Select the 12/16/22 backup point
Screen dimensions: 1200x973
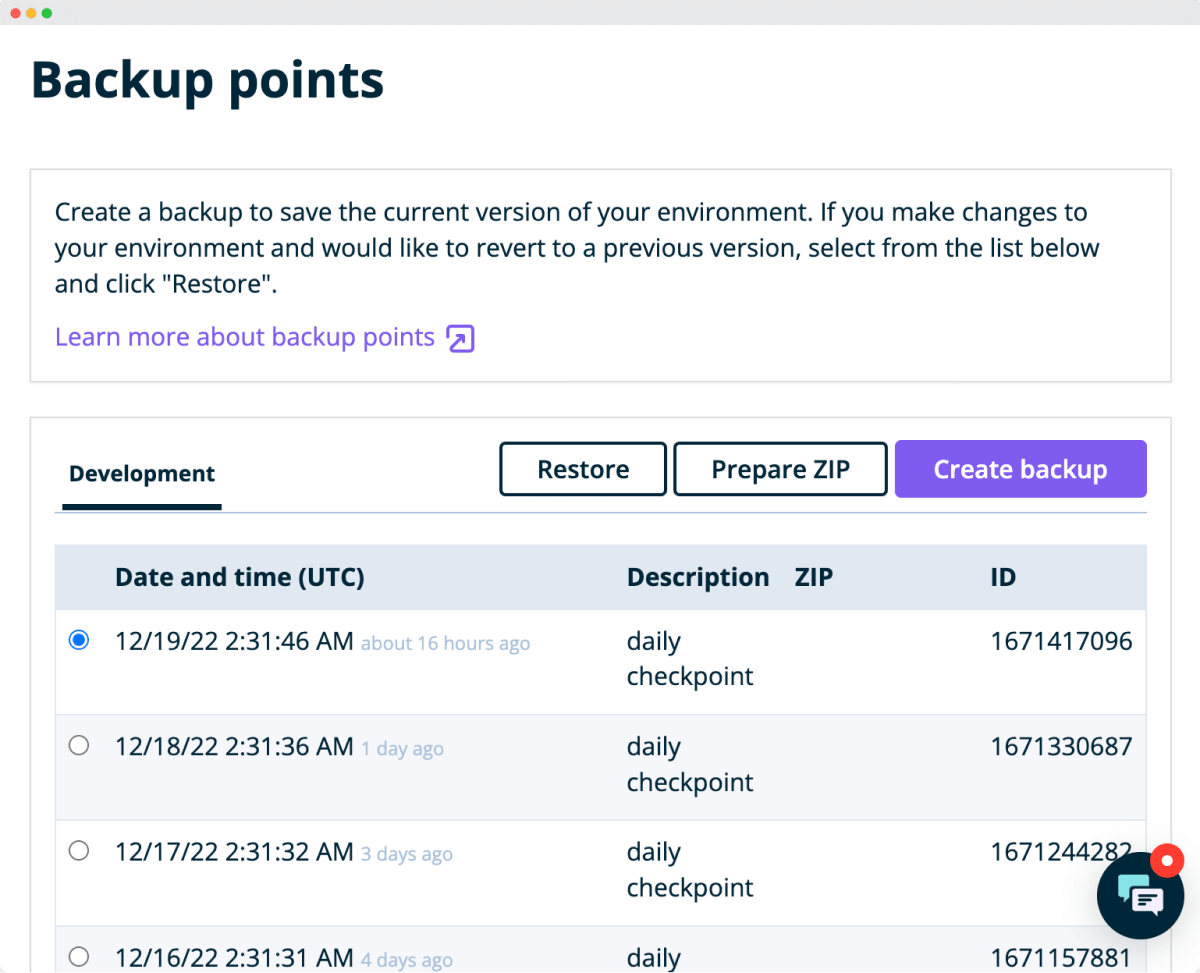point(79,956)
